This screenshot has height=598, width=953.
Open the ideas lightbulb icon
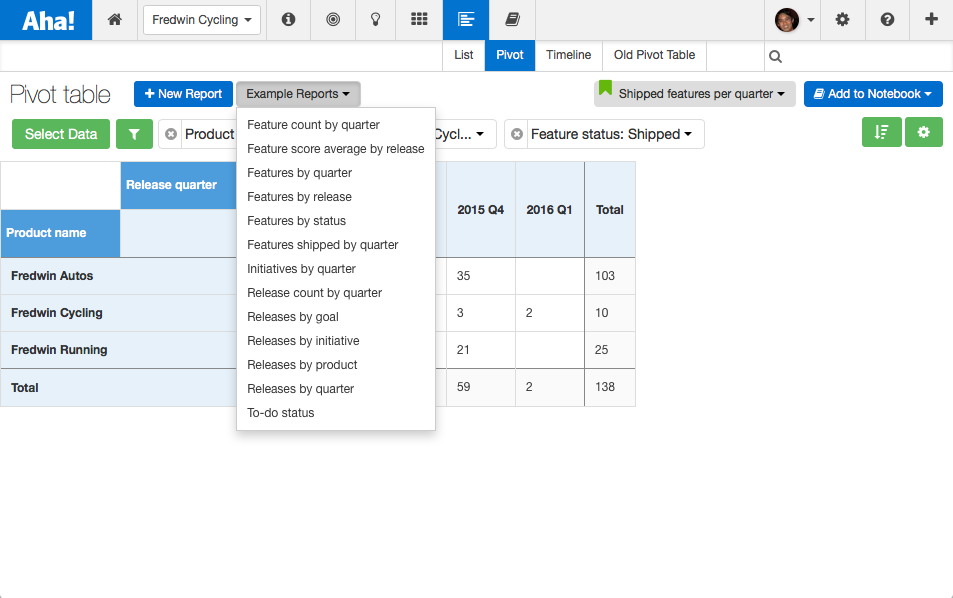point(376,20)
